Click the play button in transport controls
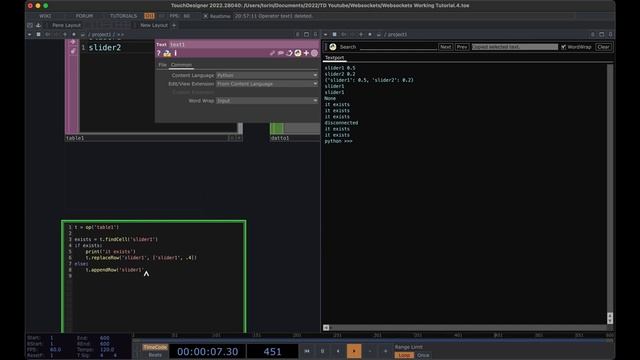Image resolution: width=640 pixels, height=360 pixels. [x=354, y=351]
